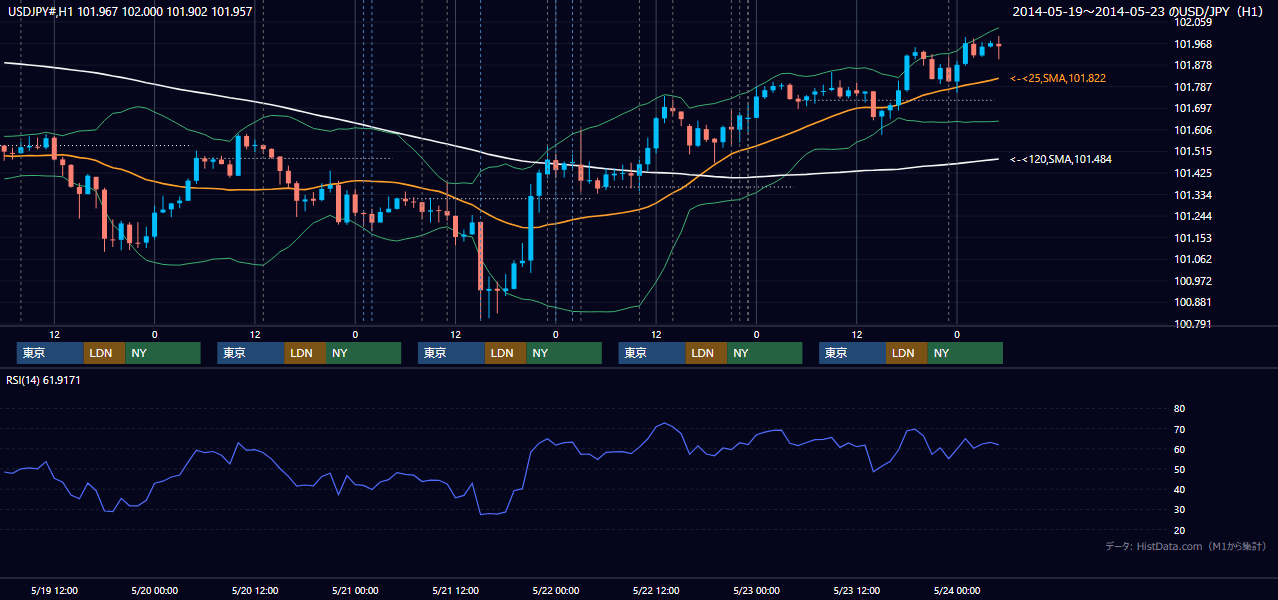Click the RSI scale value 80

[1179, 409]
